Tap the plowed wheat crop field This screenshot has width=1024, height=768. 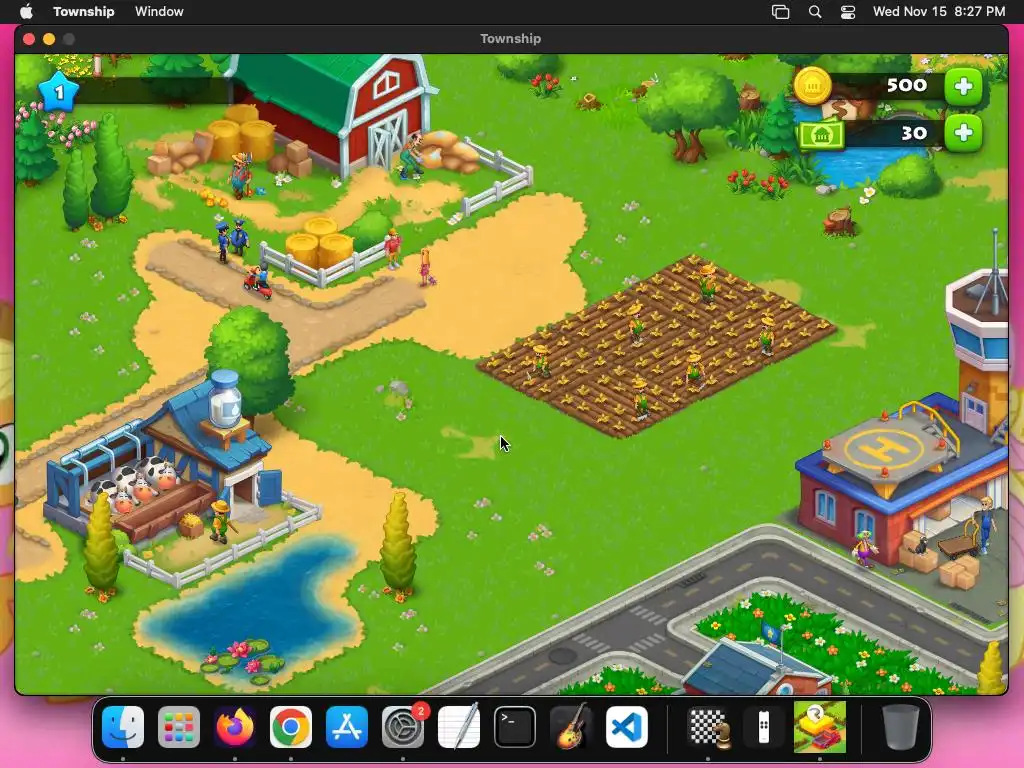656,346
